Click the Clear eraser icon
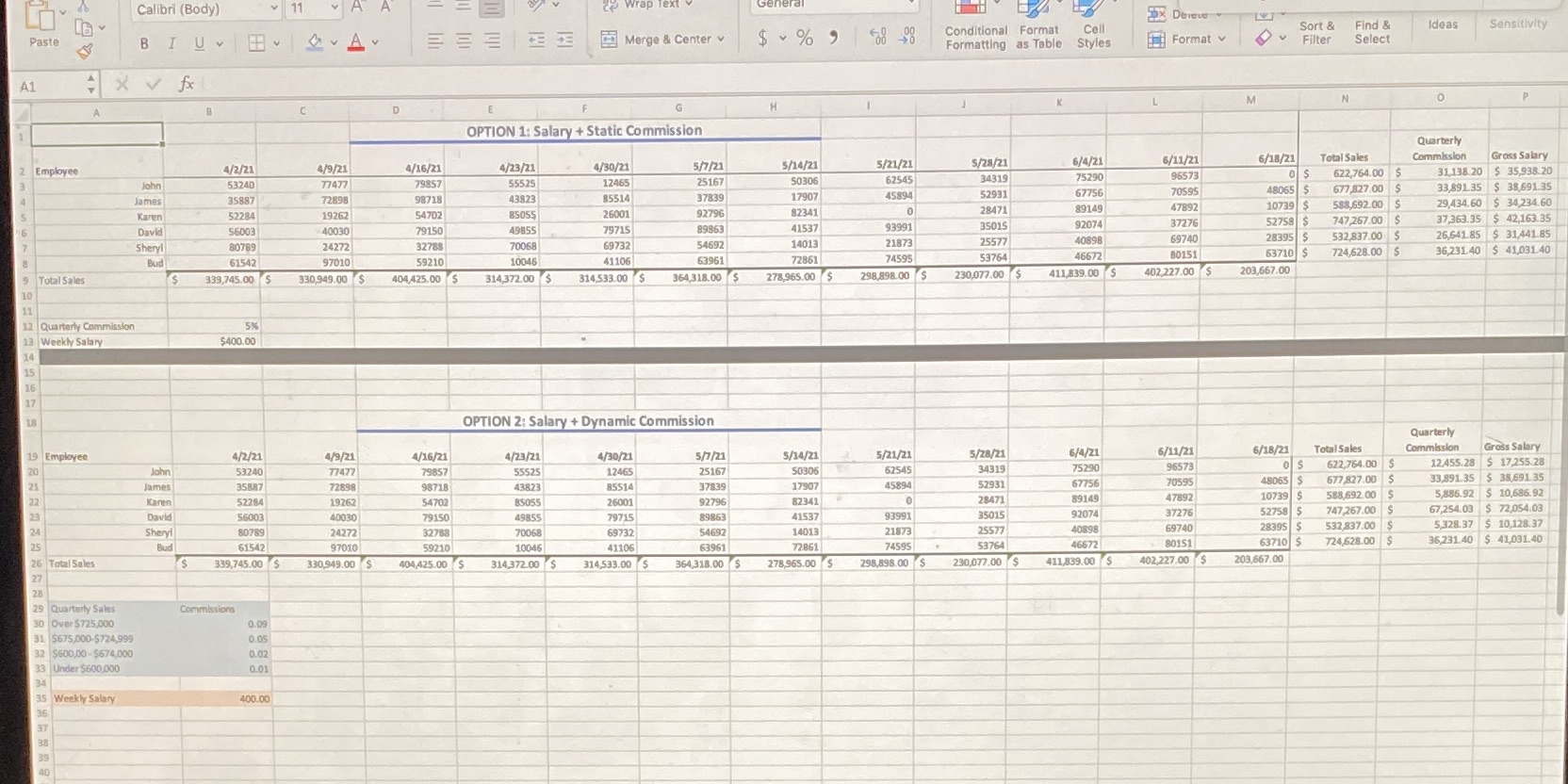The width and height of the screenshot is (1568, 784). (x=1263, y=38)
